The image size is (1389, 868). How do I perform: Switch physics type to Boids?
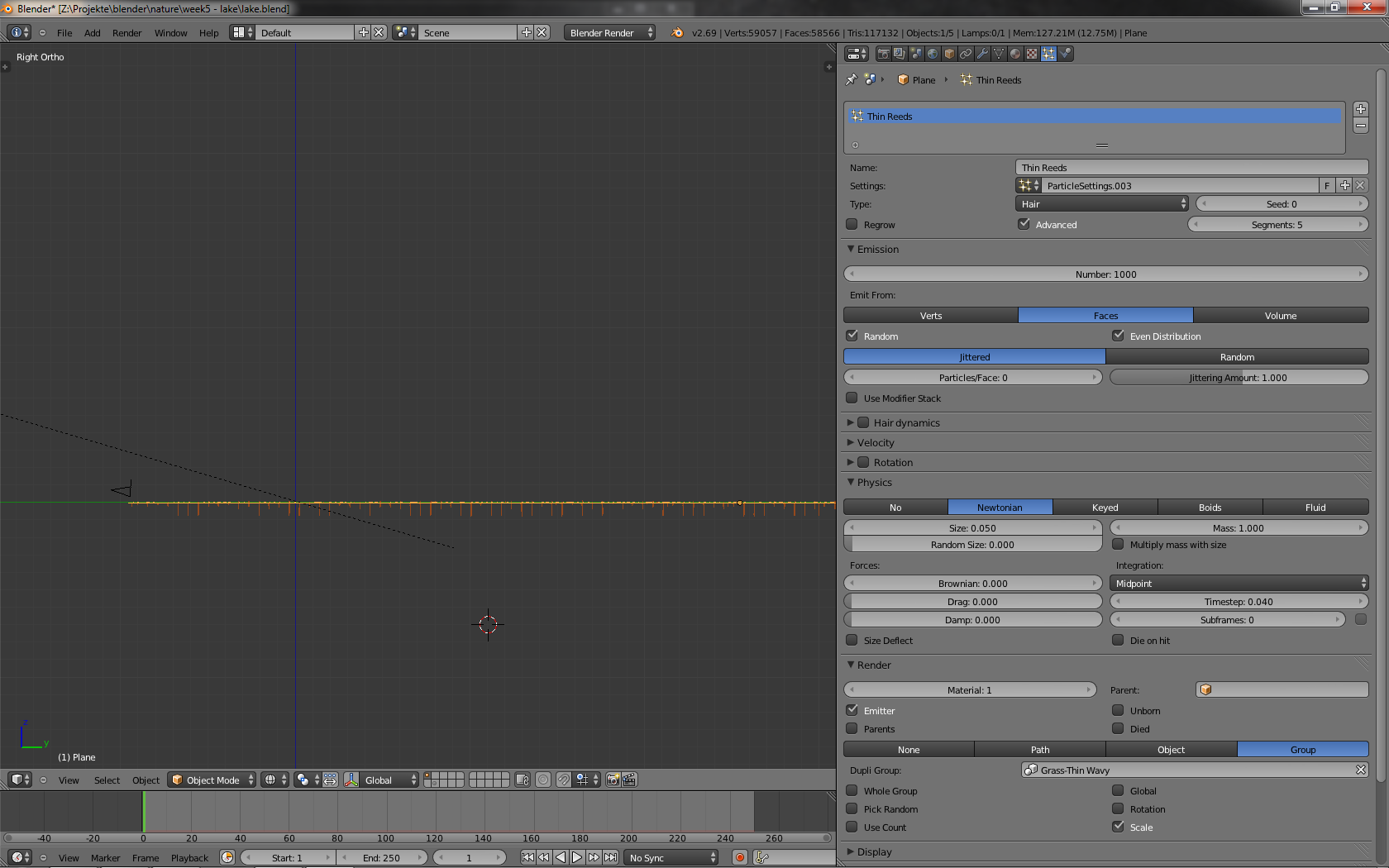1210,507
